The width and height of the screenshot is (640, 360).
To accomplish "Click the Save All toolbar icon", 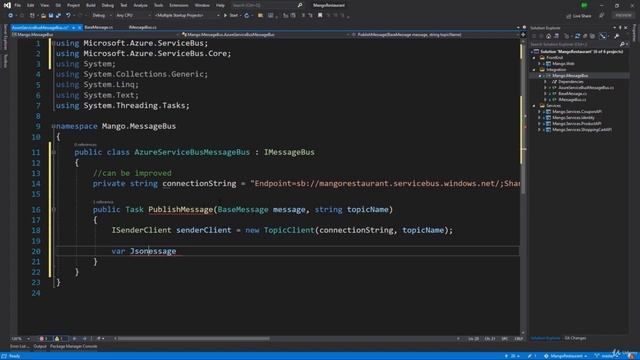I will pyautogui.click(x=58, y=16).
